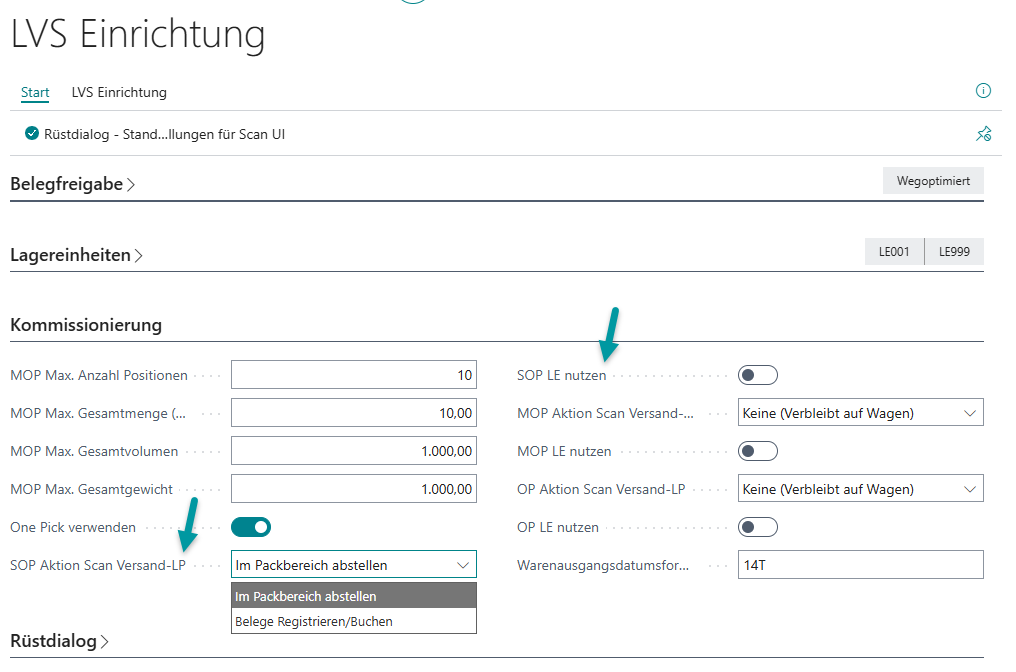Select Im Packbereich abstellen option
Screen dimensions: 1016x672
(354, 596)
